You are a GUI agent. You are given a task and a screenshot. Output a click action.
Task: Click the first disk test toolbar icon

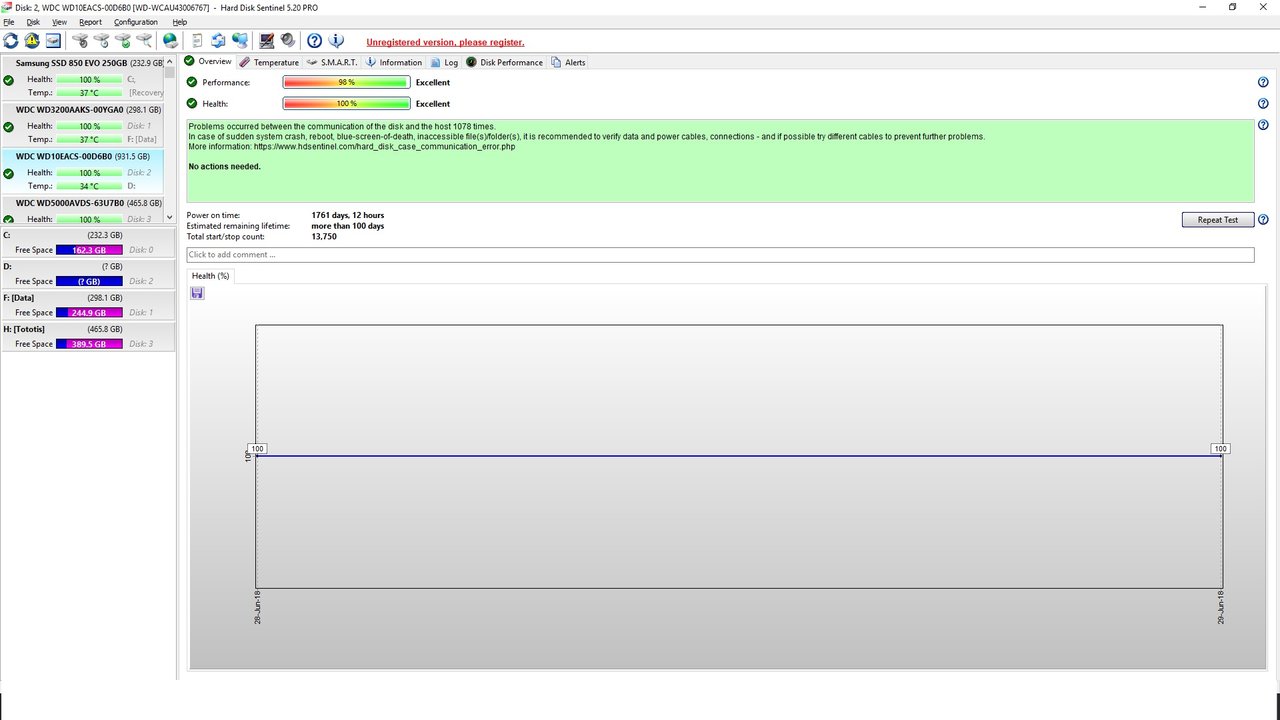pyautogui.click(x=80, y=41)
